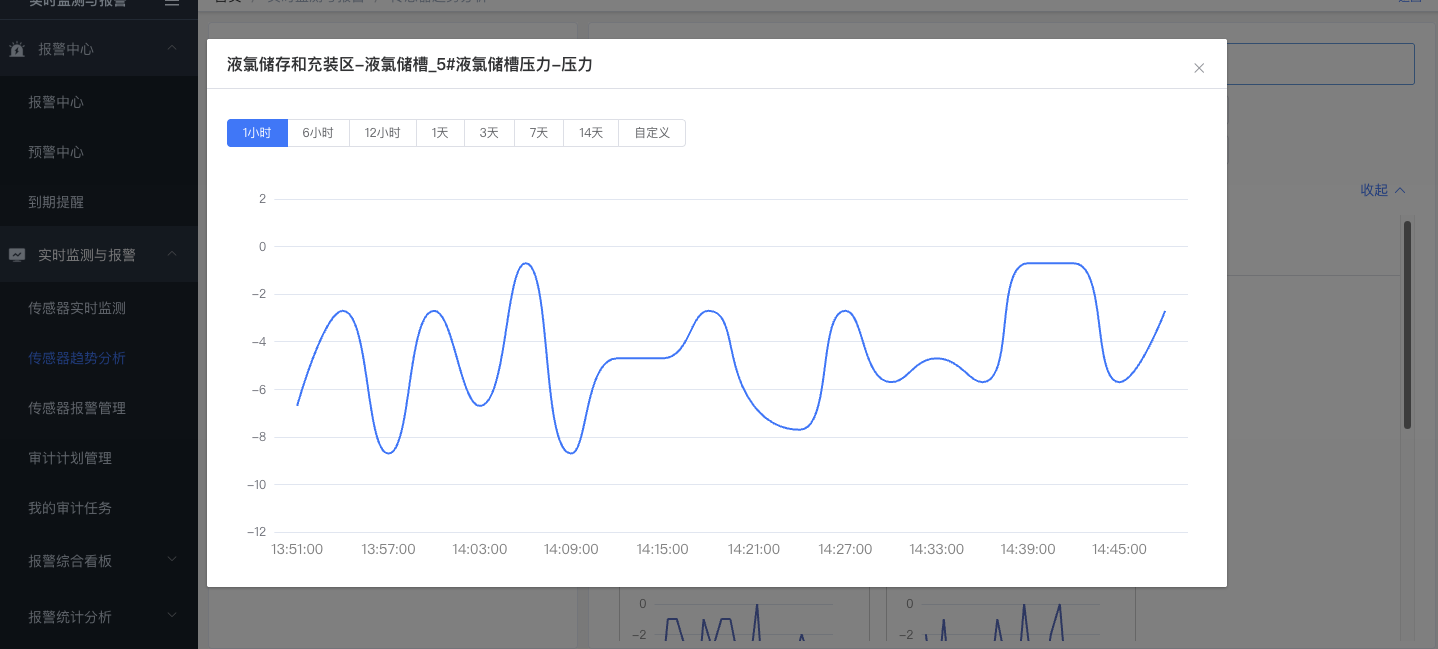Open the 自定义 custom range option

tap(652, 133)
